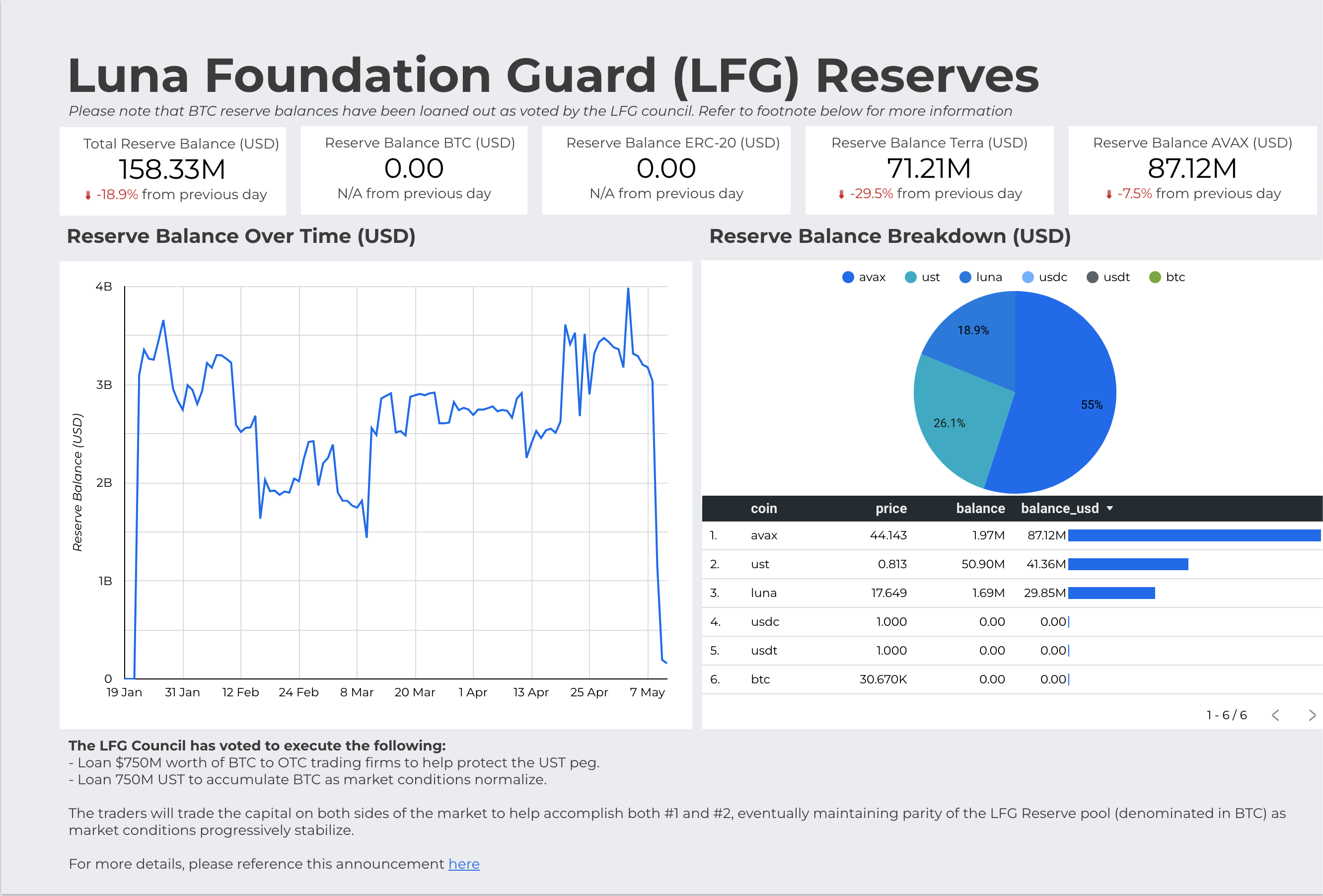Select the usdt coin cell
Image resolution: width=1323 pixels, height=896 pixels.
(764, 651)
